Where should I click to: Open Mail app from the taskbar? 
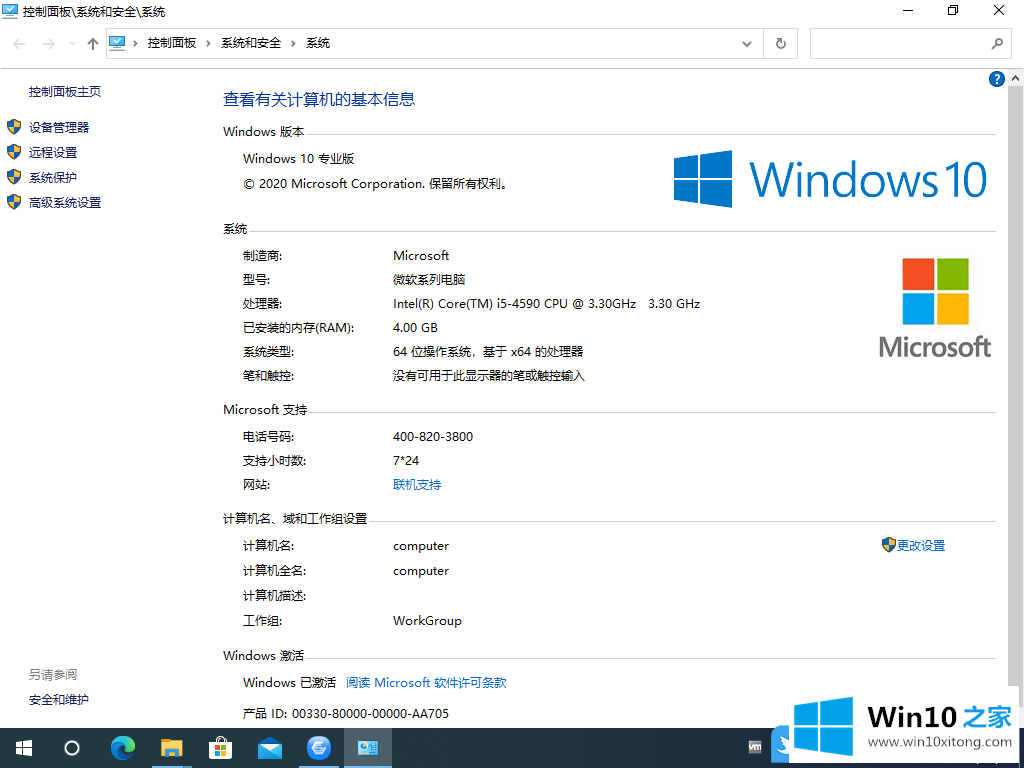[270, 748]
